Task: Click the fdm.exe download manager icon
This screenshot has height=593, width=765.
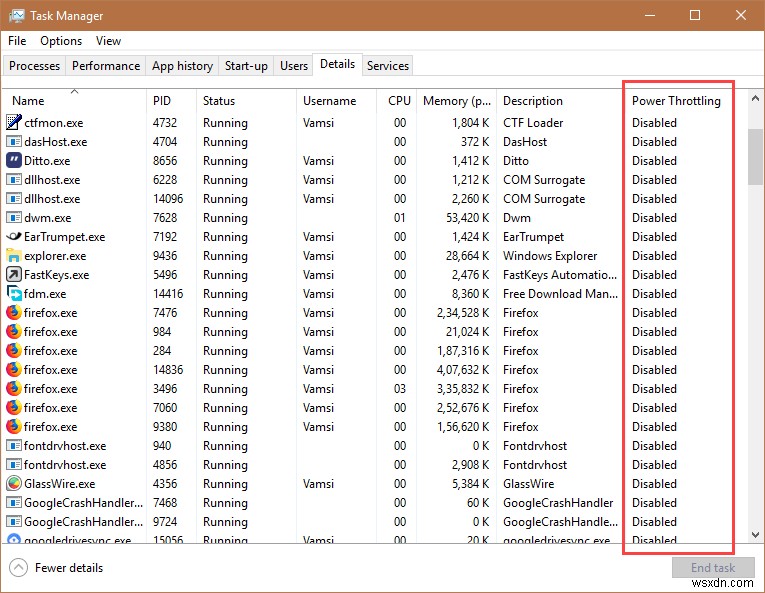Action: coord(14,293)
